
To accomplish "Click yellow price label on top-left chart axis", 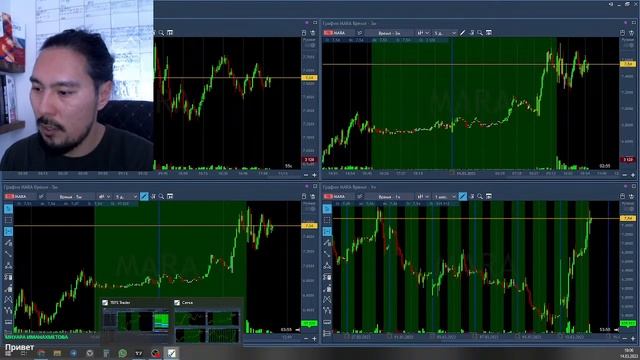I will point(310,78).
